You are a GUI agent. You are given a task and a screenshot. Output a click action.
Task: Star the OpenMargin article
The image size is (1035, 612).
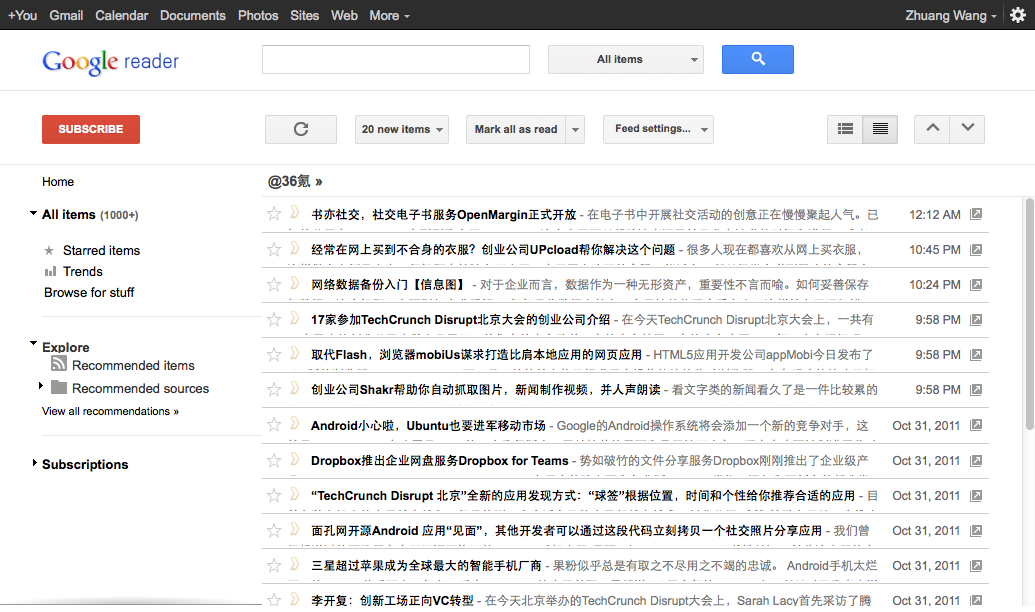(x=274, y=213)
